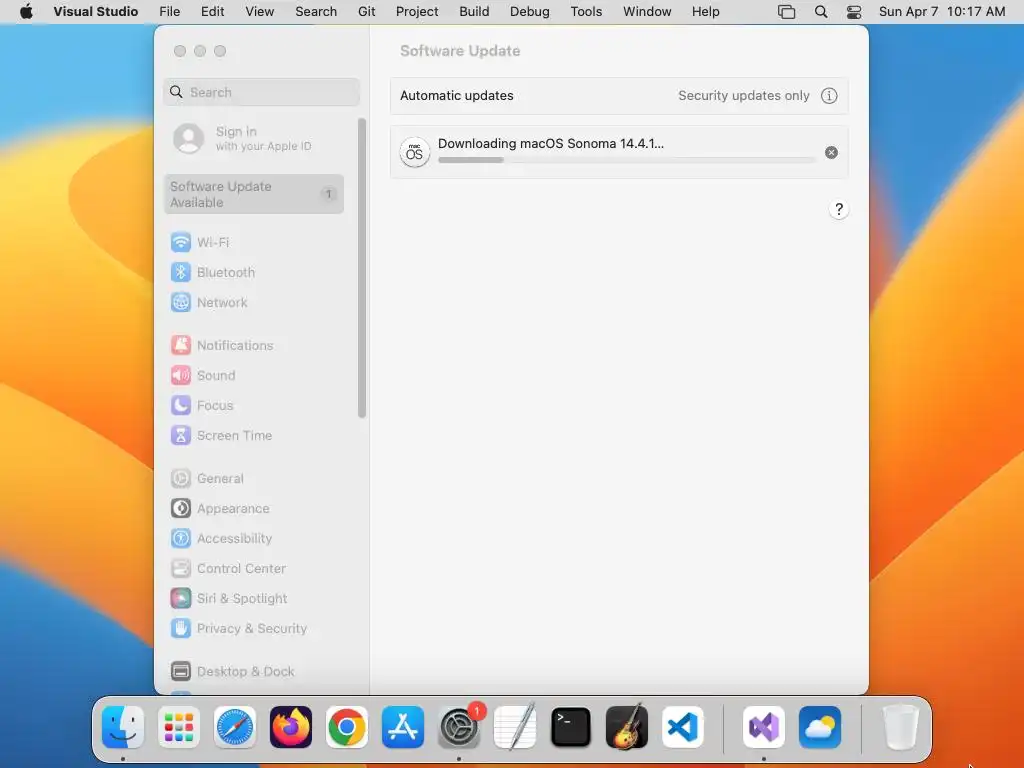Open General settings
The height and width of the screenshot is (768, 1024).
pyautogui.click(x=207, y=479)
